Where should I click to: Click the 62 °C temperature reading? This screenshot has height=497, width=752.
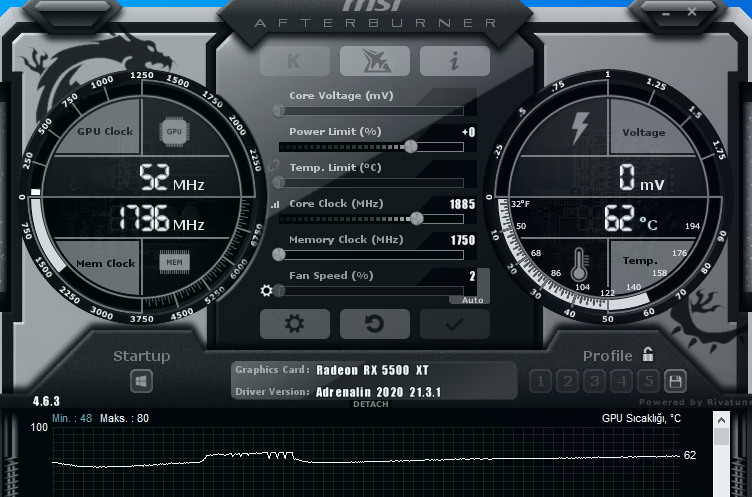click(631, 218)
